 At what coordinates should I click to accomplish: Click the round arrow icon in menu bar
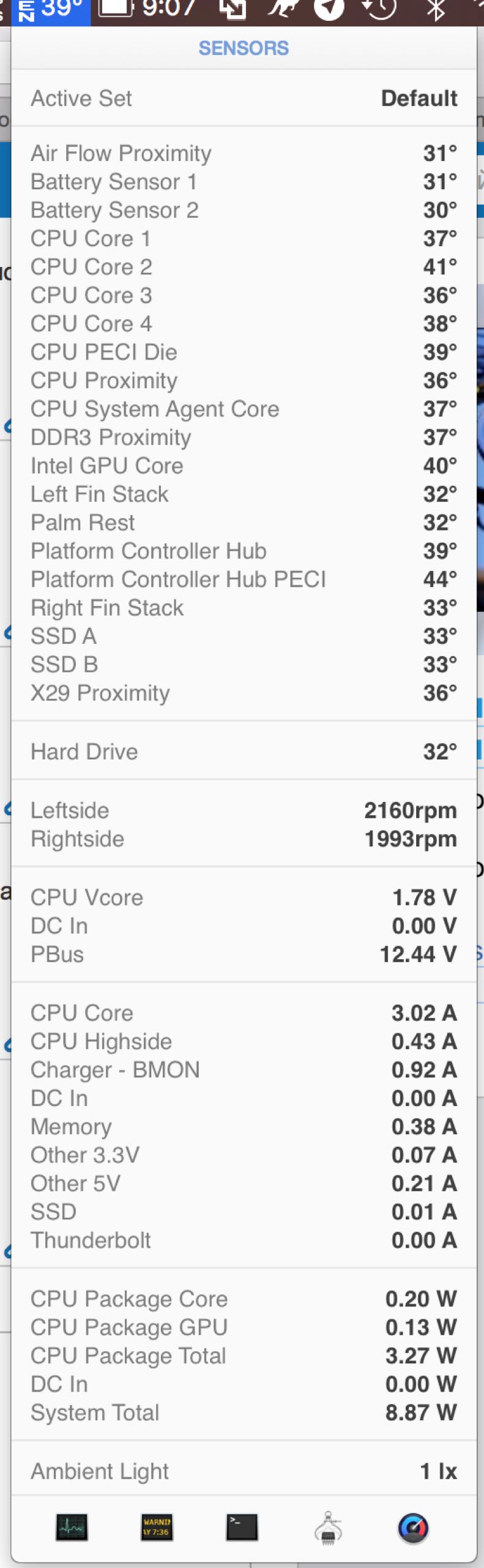(330, 9)
